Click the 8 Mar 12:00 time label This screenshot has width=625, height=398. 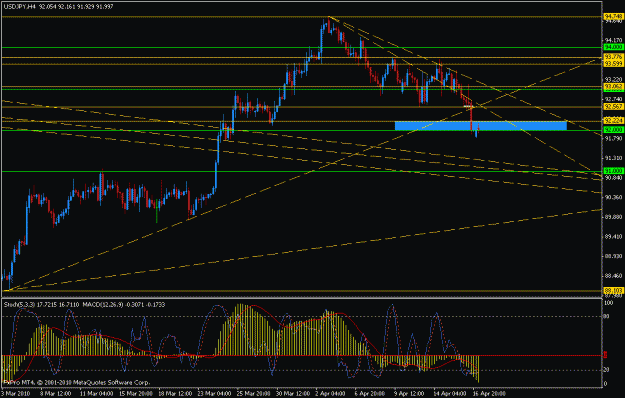coord(55,393)
